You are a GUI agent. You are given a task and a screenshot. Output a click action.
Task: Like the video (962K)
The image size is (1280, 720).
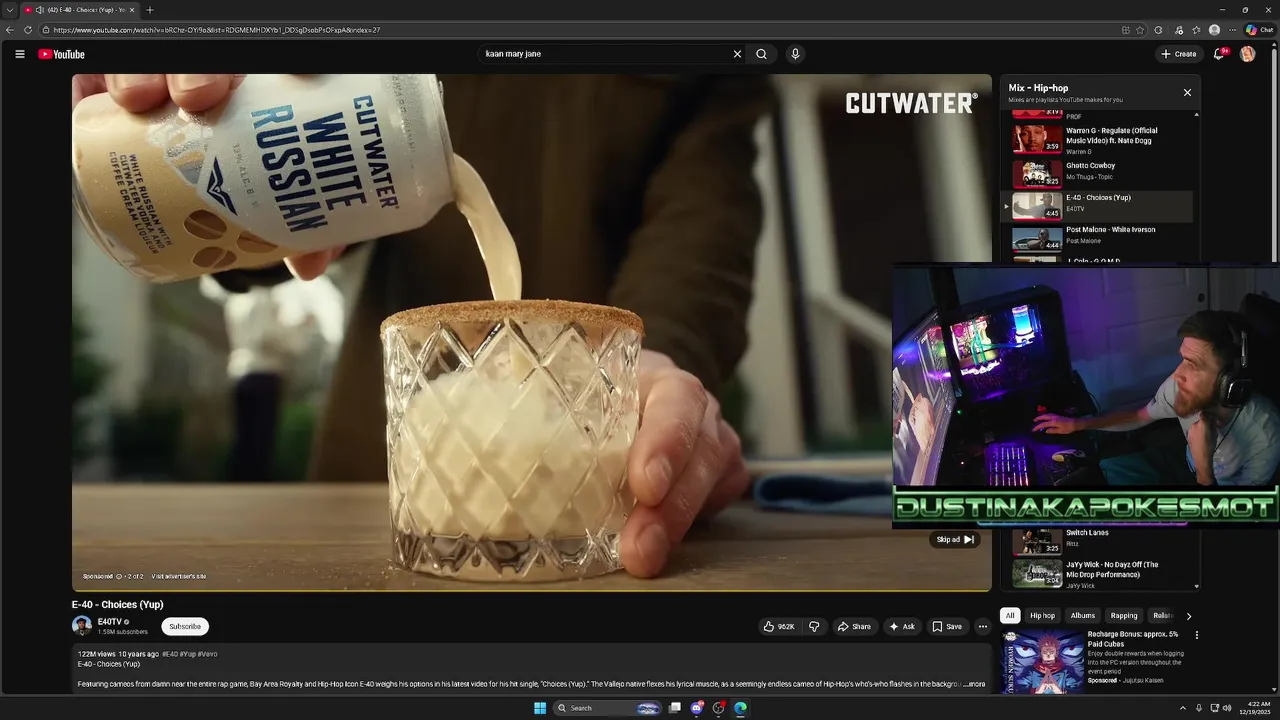tap(779, 627)
